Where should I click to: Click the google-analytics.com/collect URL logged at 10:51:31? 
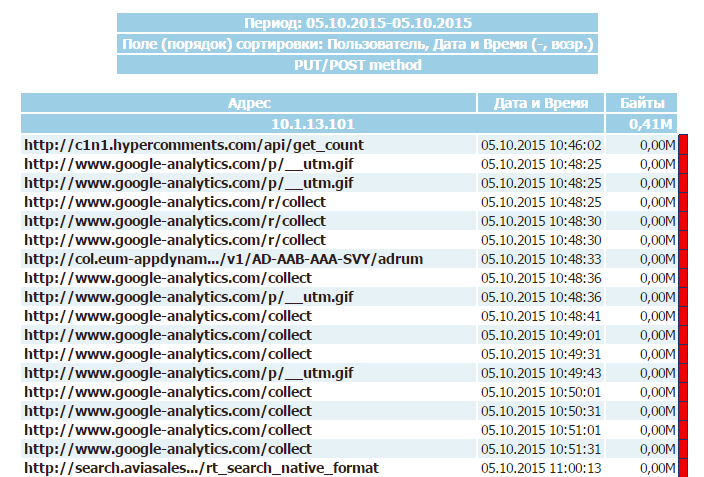point(168,449)
